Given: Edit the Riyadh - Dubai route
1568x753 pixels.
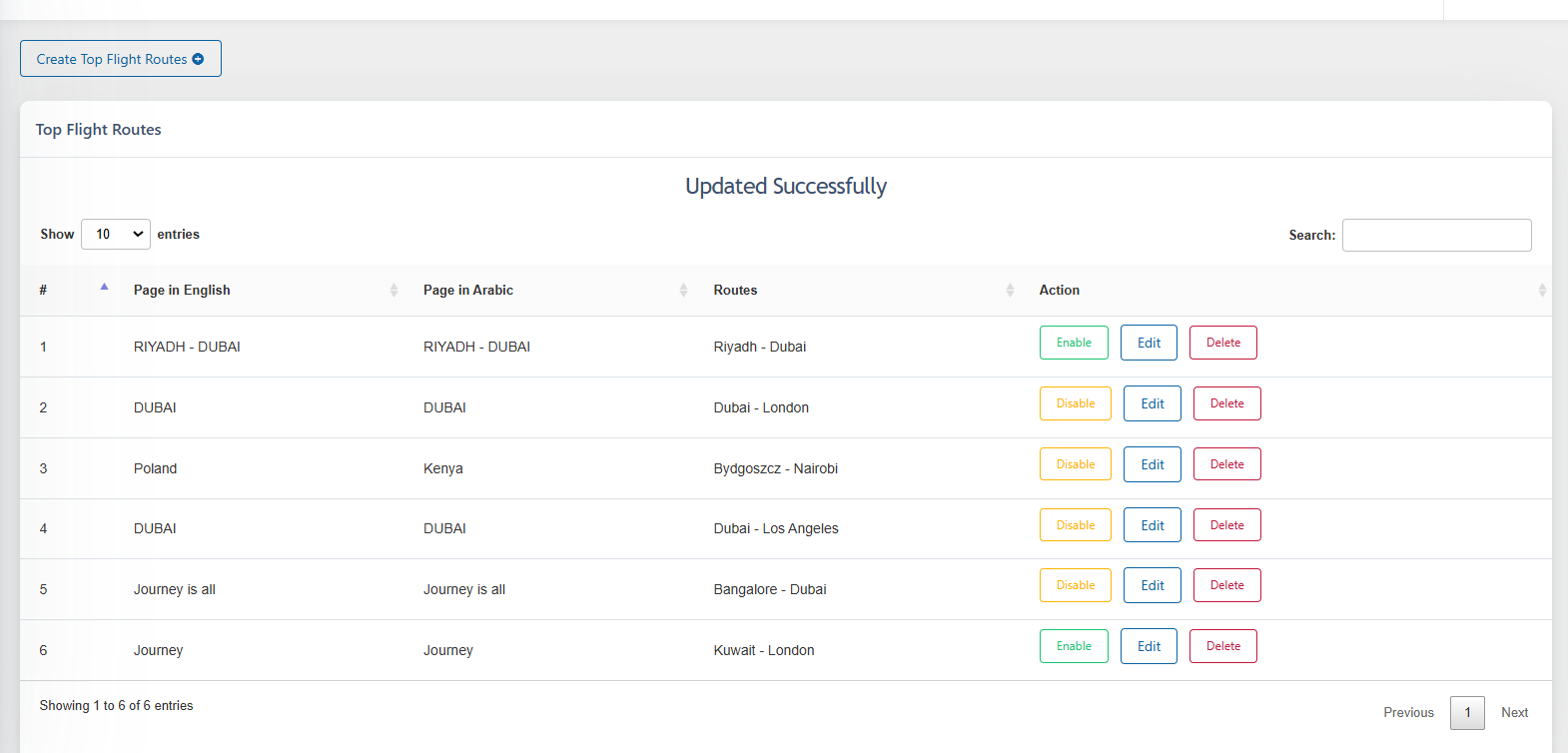Looking at the screenshot, I should 1149,343.
